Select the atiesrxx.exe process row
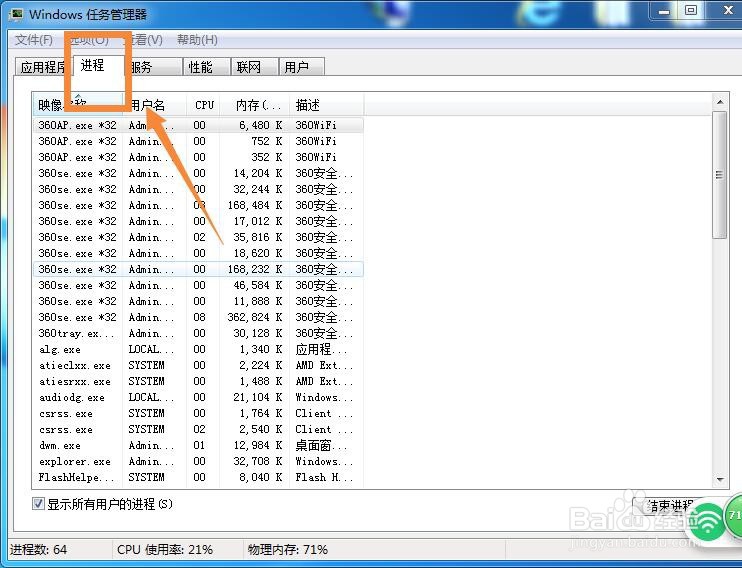 click(x=199, y=382)
